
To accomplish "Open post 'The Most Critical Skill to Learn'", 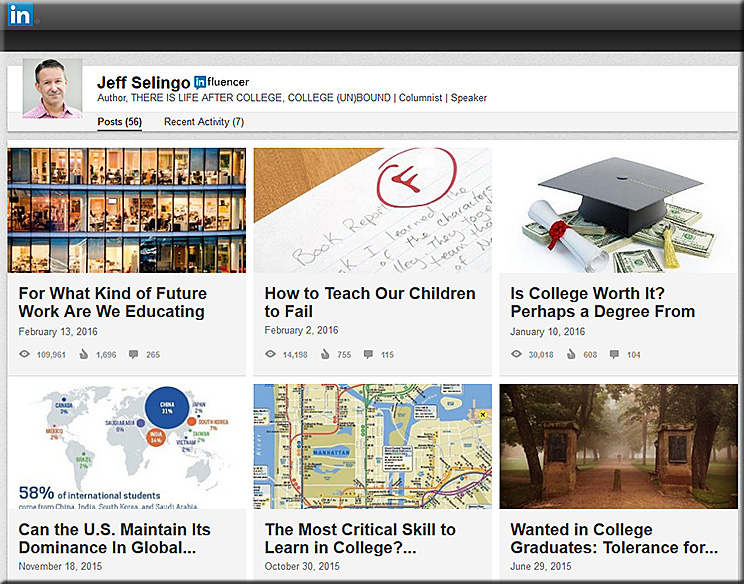I will (360, 538).
